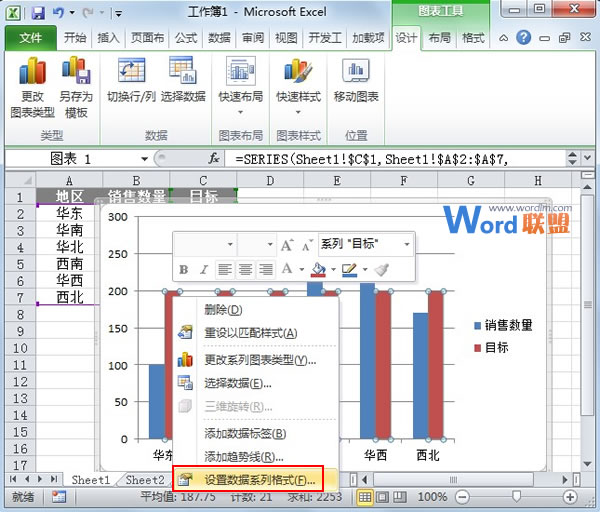Switch to Page Layout view
The image size is (600, 512).
[x=382, y=497]
